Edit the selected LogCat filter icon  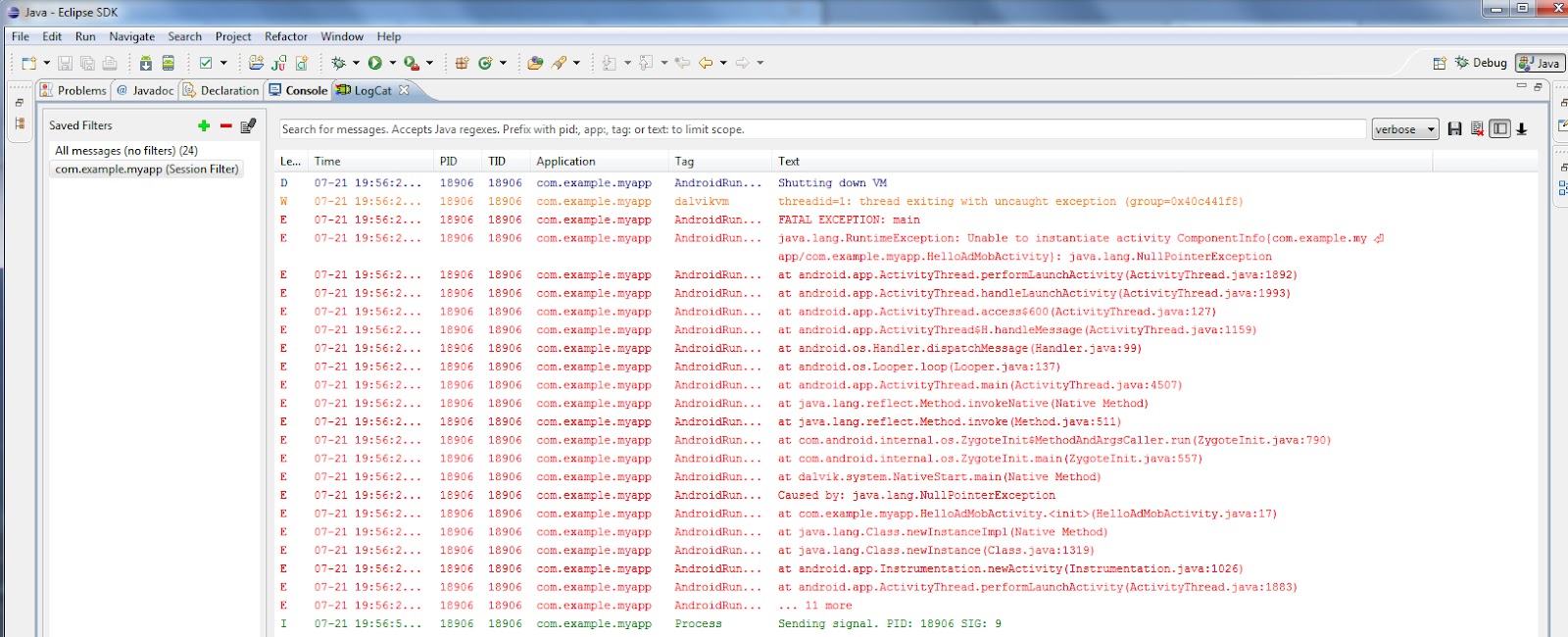[x=248, y=125]
